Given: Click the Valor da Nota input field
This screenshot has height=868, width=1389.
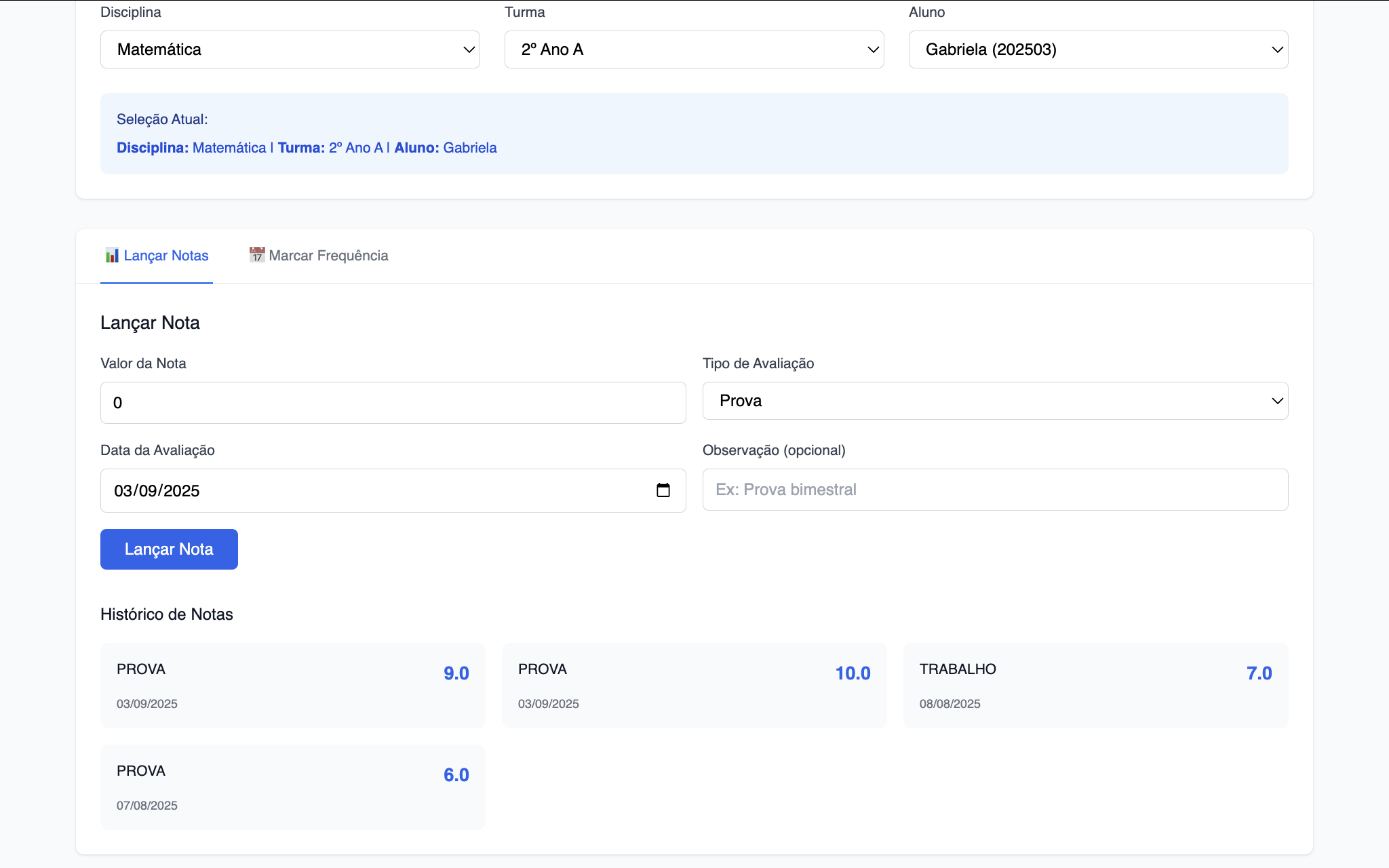Looking at the screenshot, I should pos(393,403).
